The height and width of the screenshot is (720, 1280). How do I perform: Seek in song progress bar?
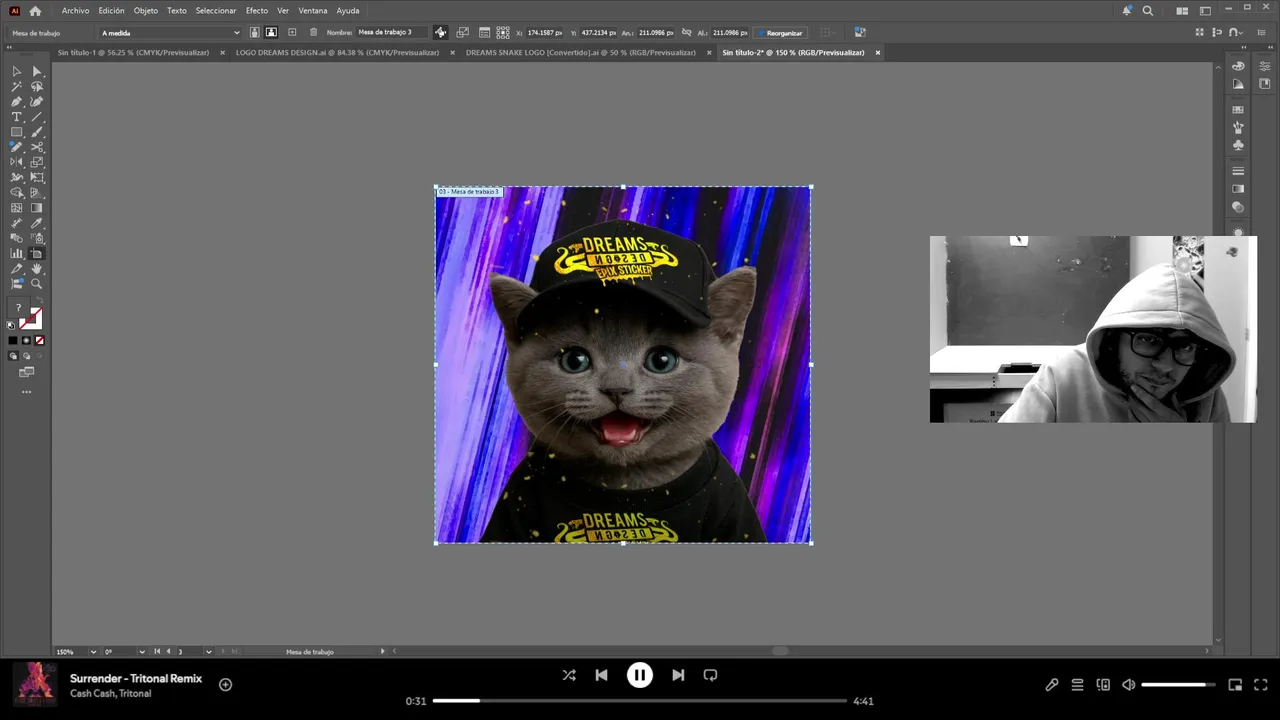coord(640,701)
